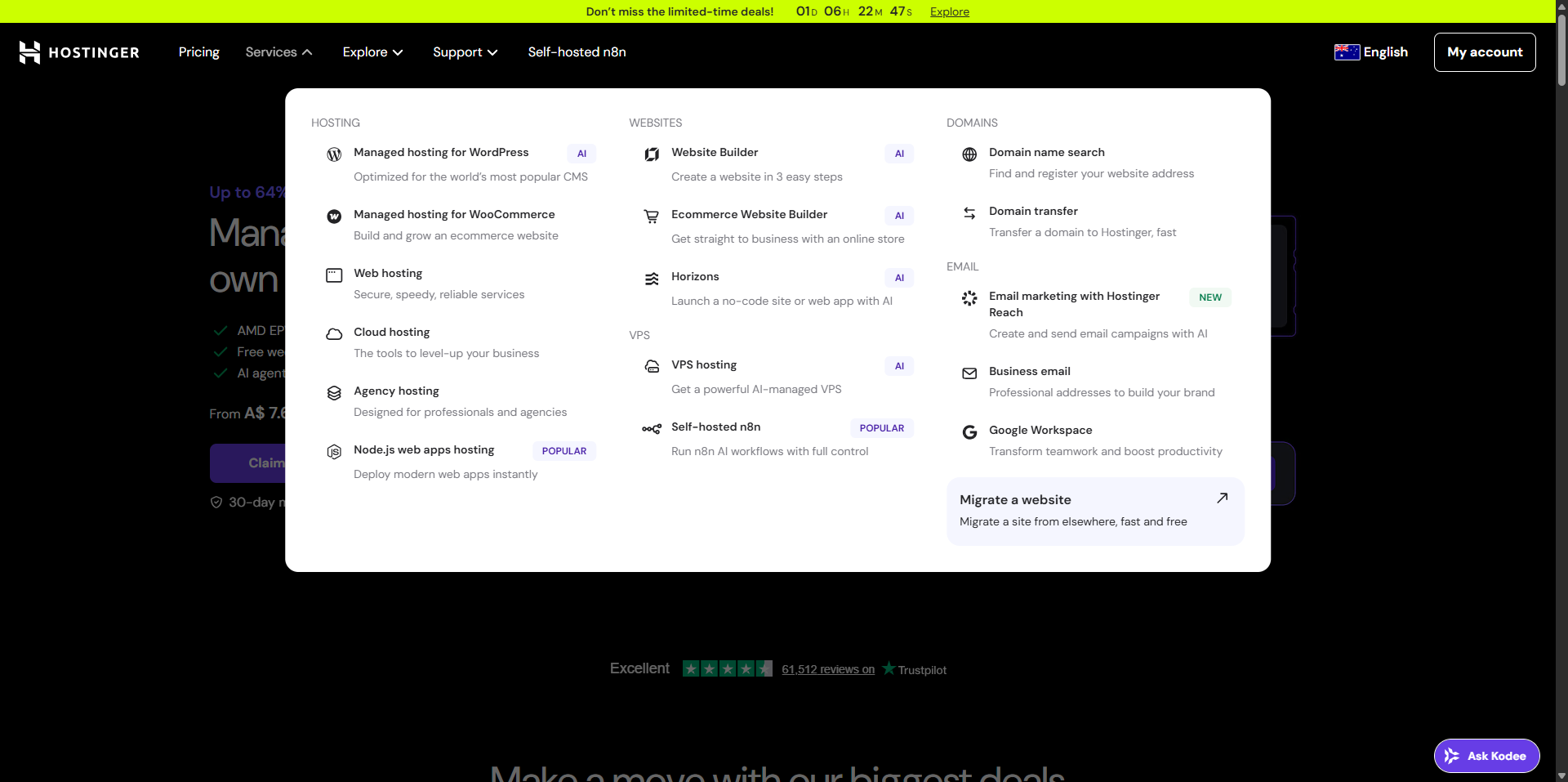Select Node.js web apps hosting
The image size is (1568, 782).
(461, 462)
